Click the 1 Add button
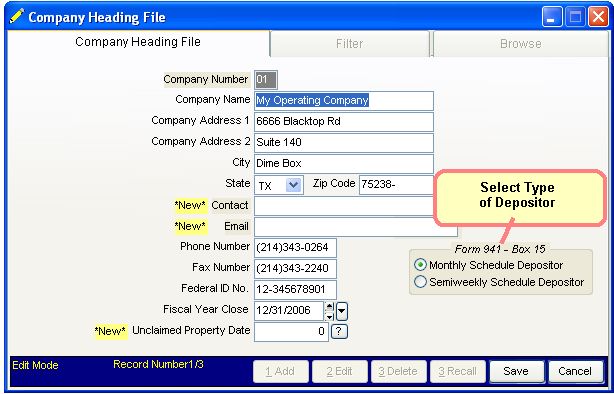This screenshot has width=614, height=394. (280, 371)
